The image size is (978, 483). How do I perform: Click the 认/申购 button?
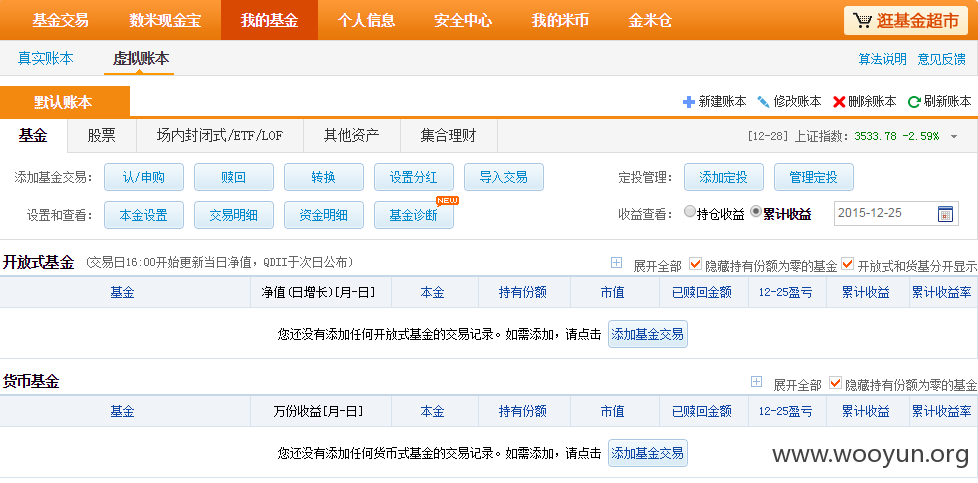pyautogui.click(x=144, y=177)
